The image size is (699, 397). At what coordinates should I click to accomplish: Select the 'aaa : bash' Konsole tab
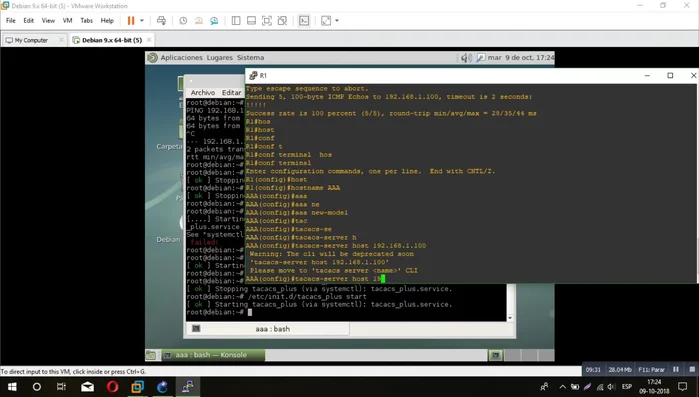tap(267, 329)
